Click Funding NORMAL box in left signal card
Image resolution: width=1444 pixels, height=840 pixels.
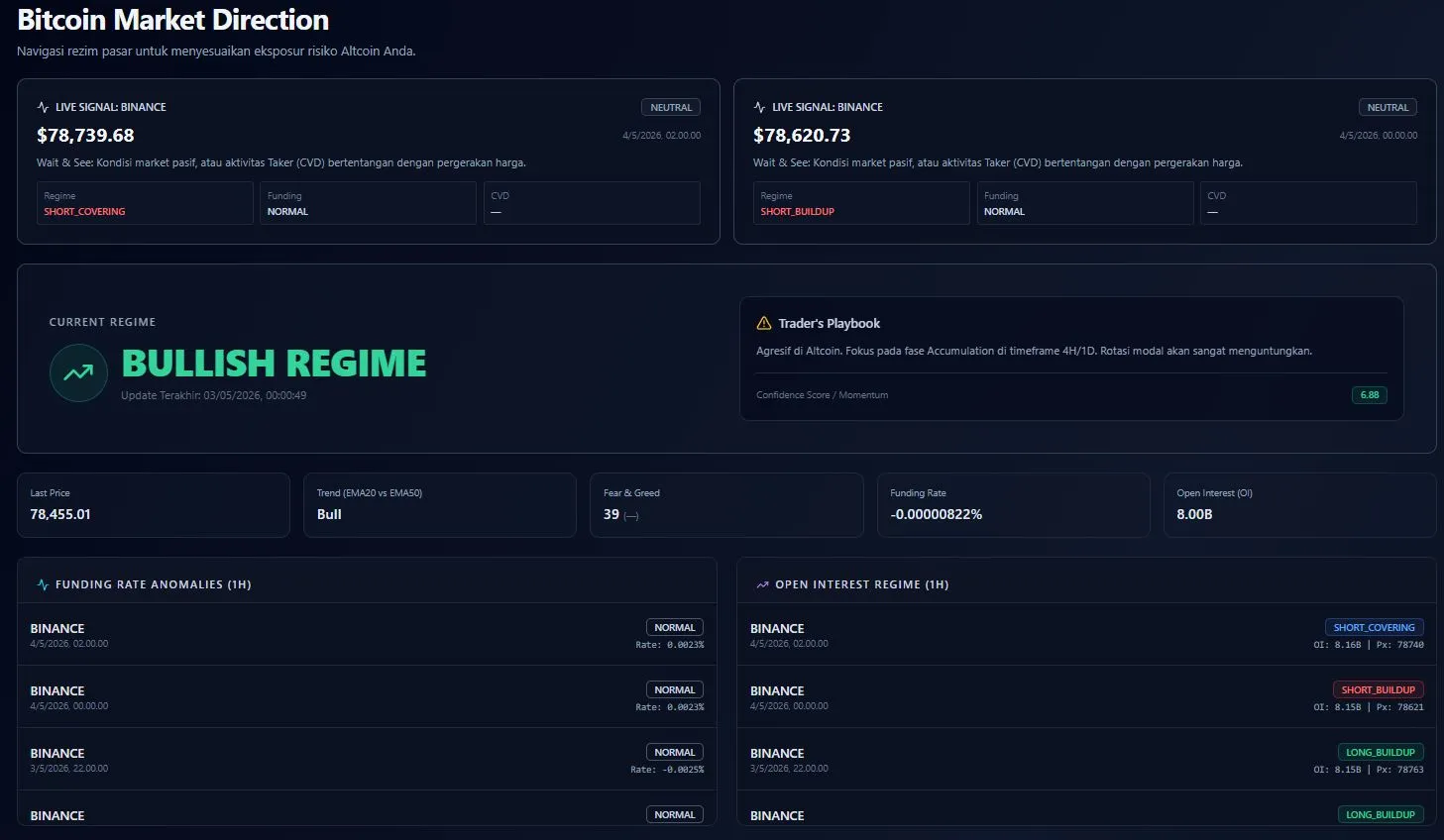pyautogui.click(x=368, y=203)
